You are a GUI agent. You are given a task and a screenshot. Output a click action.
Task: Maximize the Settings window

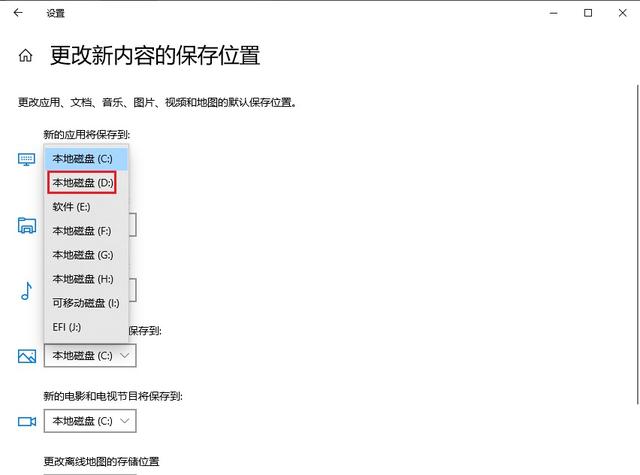click(588, 13)
